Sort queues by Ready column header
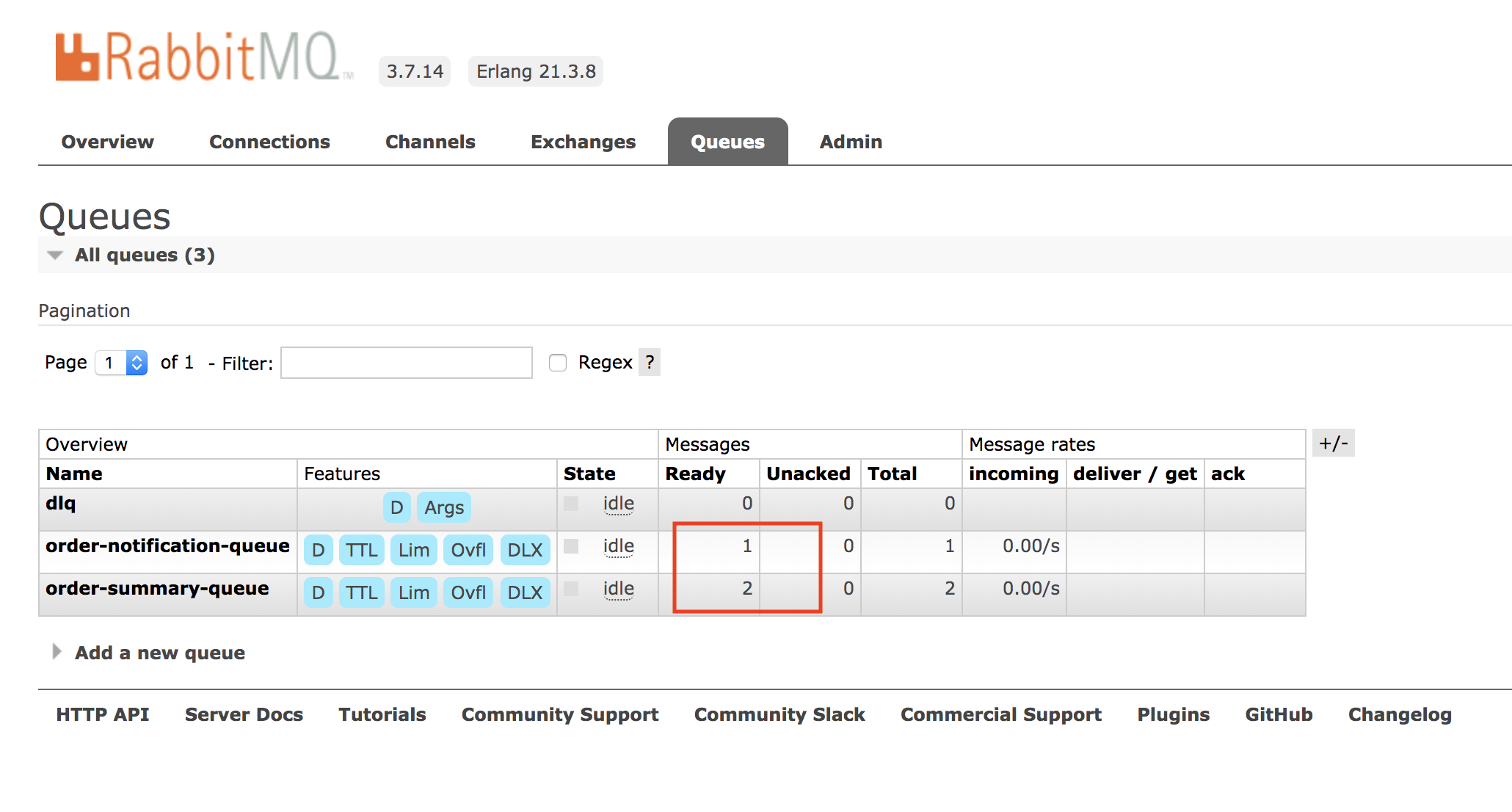Screen dimensions: 1512x812 [695, 474]
